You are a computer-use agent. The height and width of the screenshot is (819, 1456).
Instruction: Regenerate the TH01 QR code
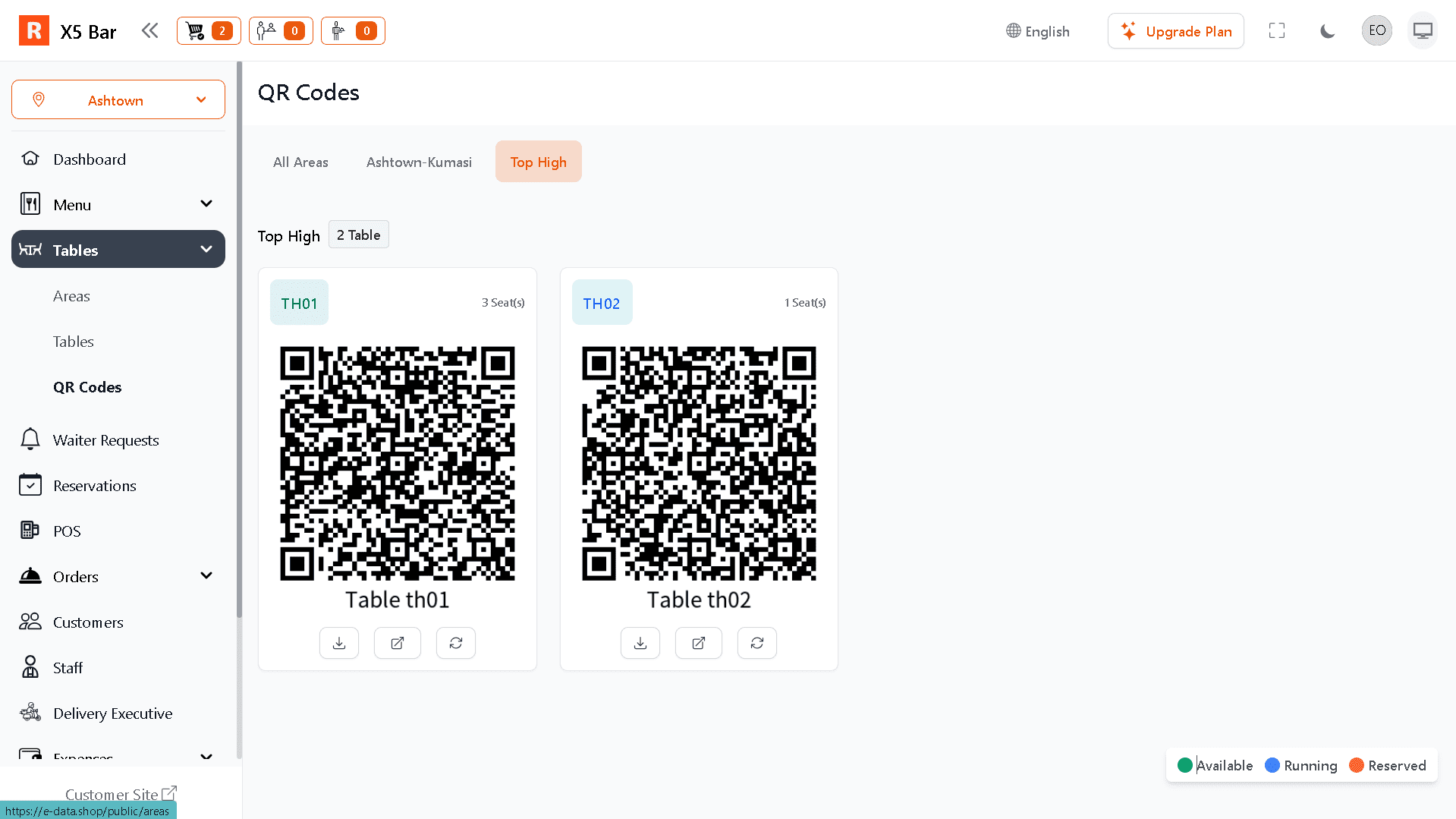(455, 643)
